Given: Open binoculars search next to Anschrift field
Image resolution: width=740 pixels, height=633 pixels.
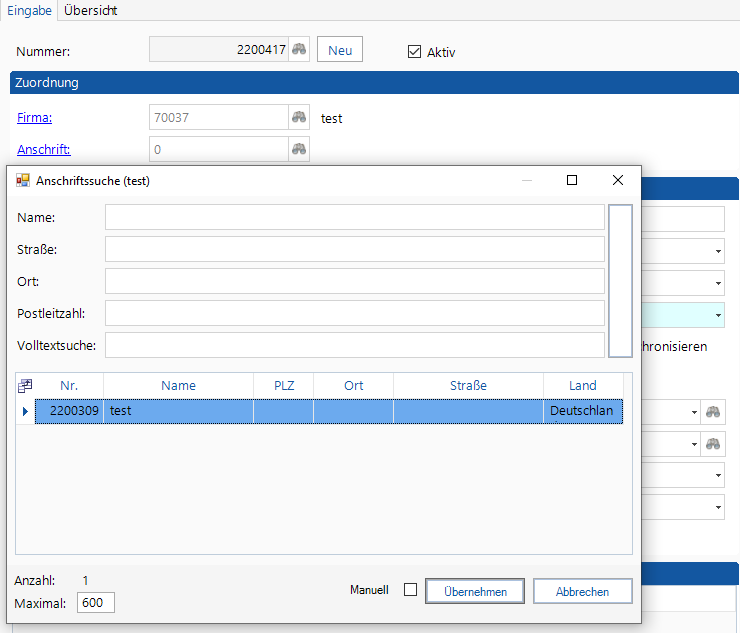Looking at the screenshot, I should coord(299,149).
